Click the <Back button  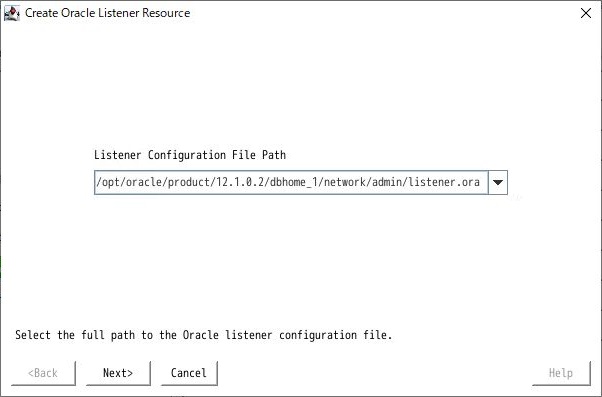43,373
